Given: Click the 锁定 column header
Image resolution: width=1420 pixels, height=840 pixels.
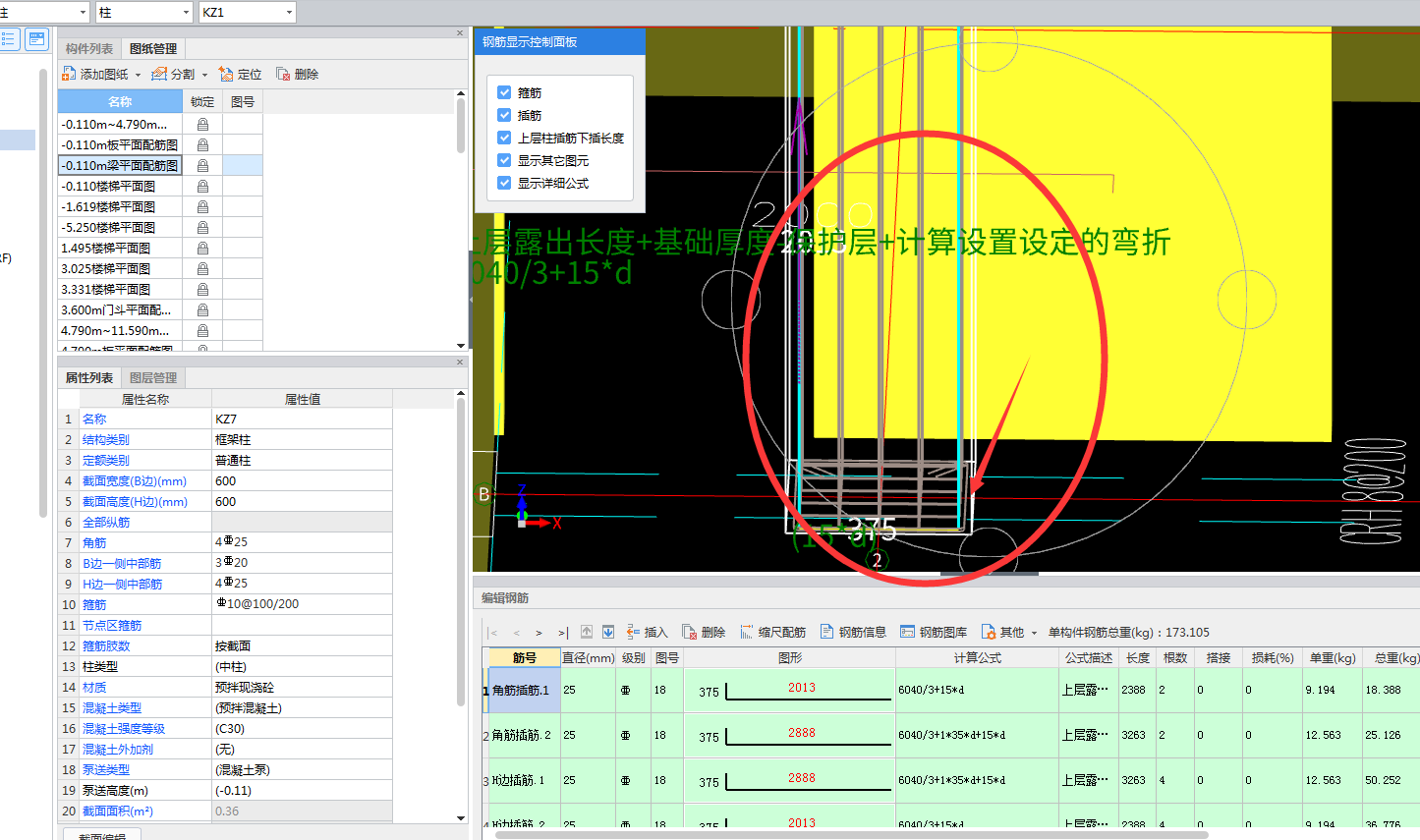Looking at the screenshot, I should [x=202, y=102].
